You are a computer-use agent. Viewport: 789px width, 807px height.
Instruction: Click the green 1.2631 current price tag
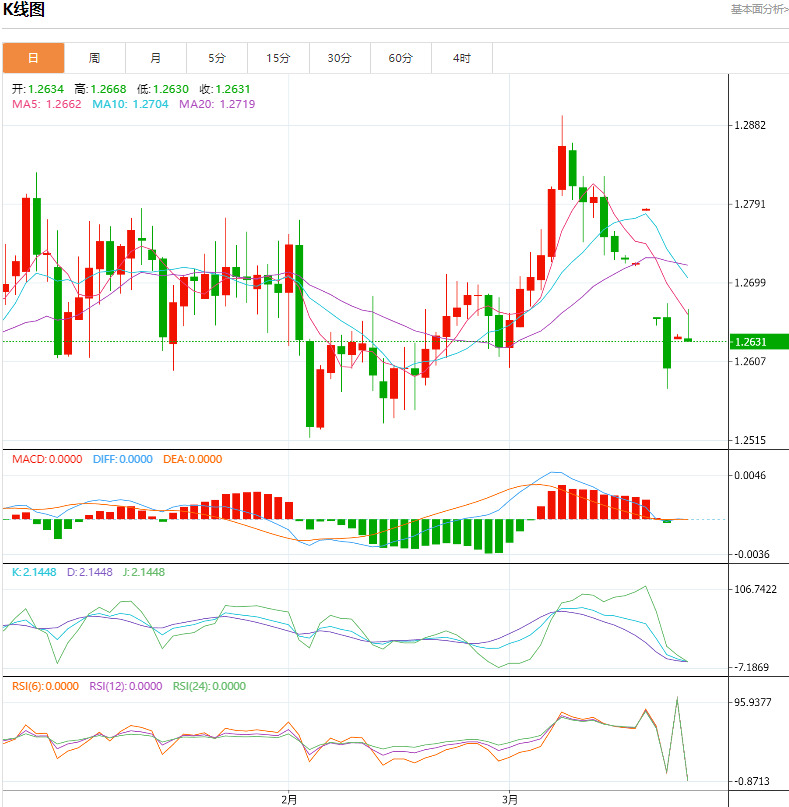pos(759,342)
